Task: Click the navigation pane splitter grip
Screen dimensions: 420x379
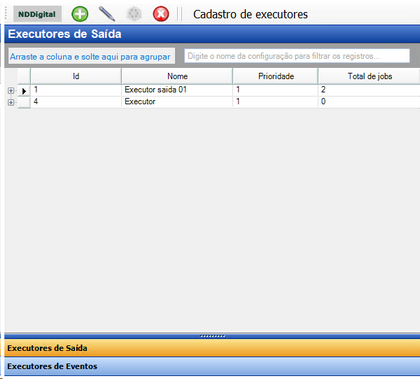Action: point(213,336)
